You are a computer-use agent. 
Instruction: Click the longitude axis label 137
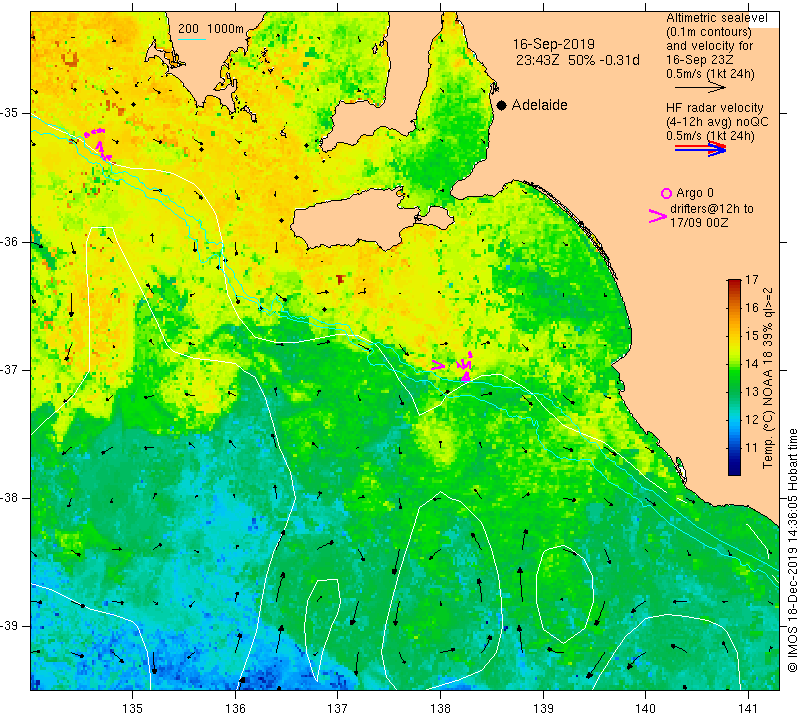(338, 709)
